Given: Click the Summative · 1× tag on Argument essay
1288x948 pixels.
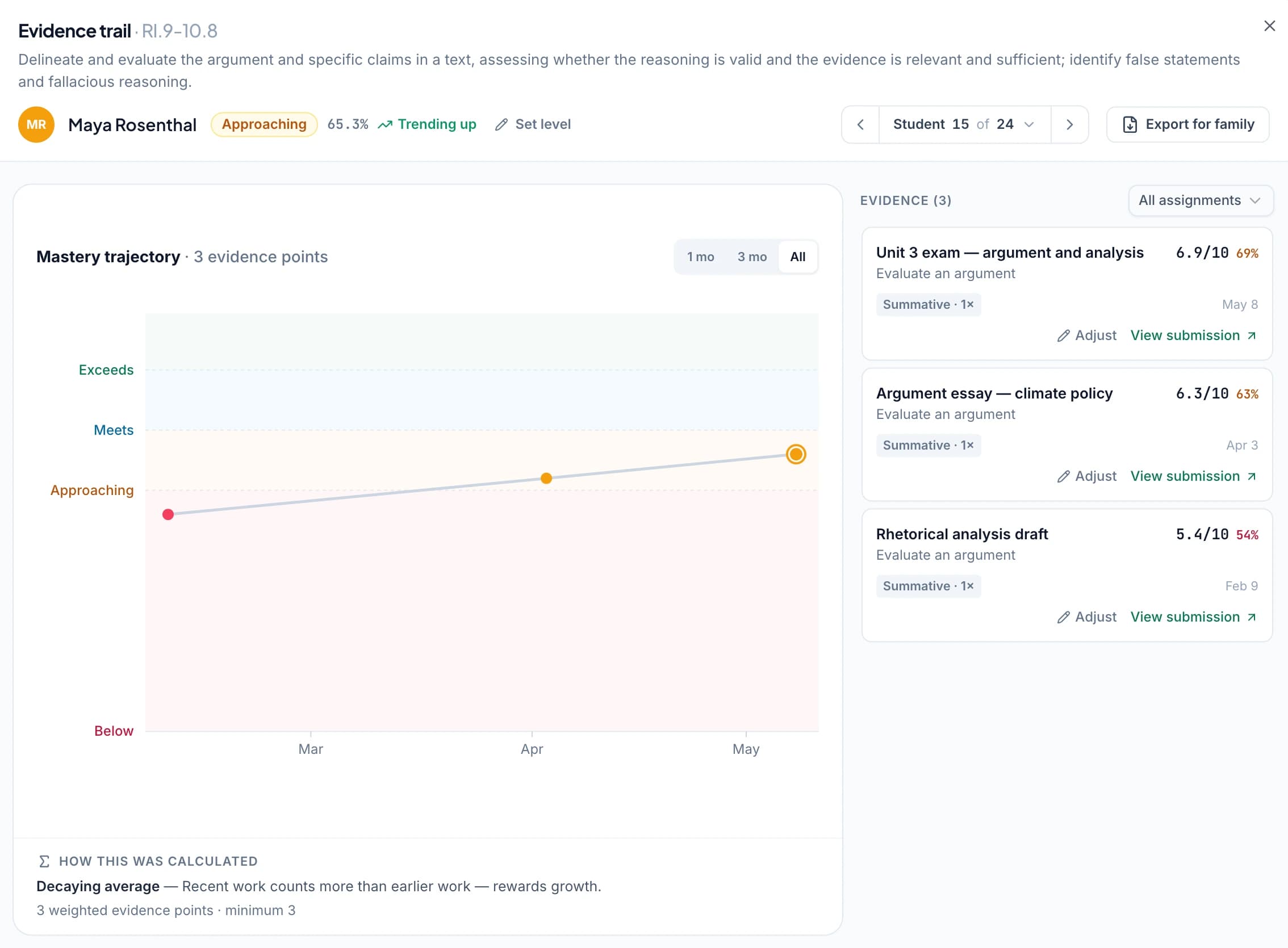Looking at the screenshot, I should pos(928,445).
